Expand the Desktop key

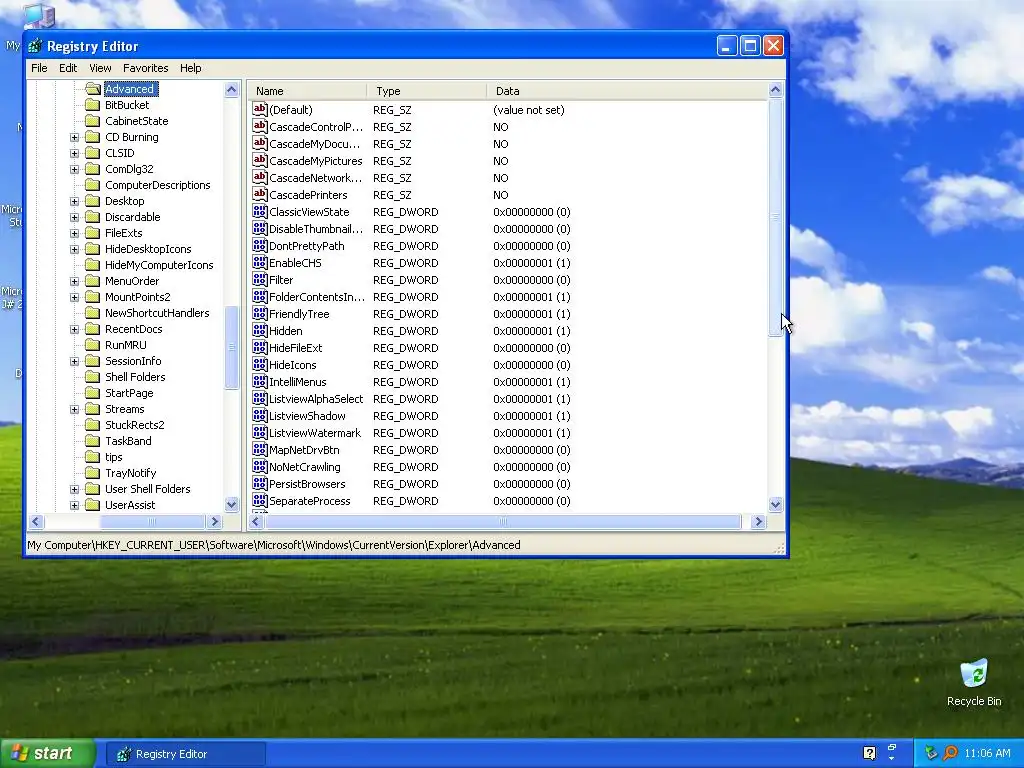coord(74,201)
